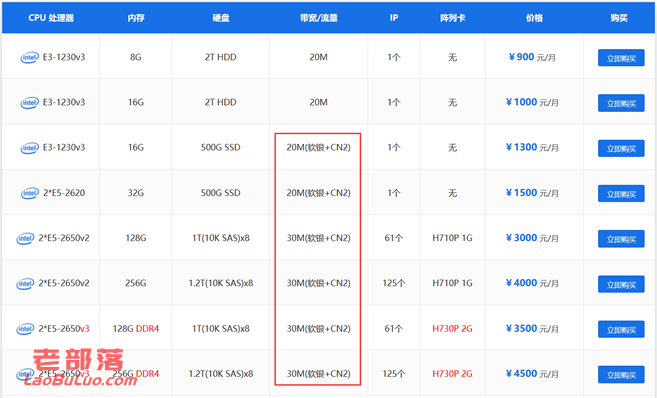The image size is (657, 398).
Task: Purchase the 2*E5-2620 ¥1500 plan
Action: [621, 194]
